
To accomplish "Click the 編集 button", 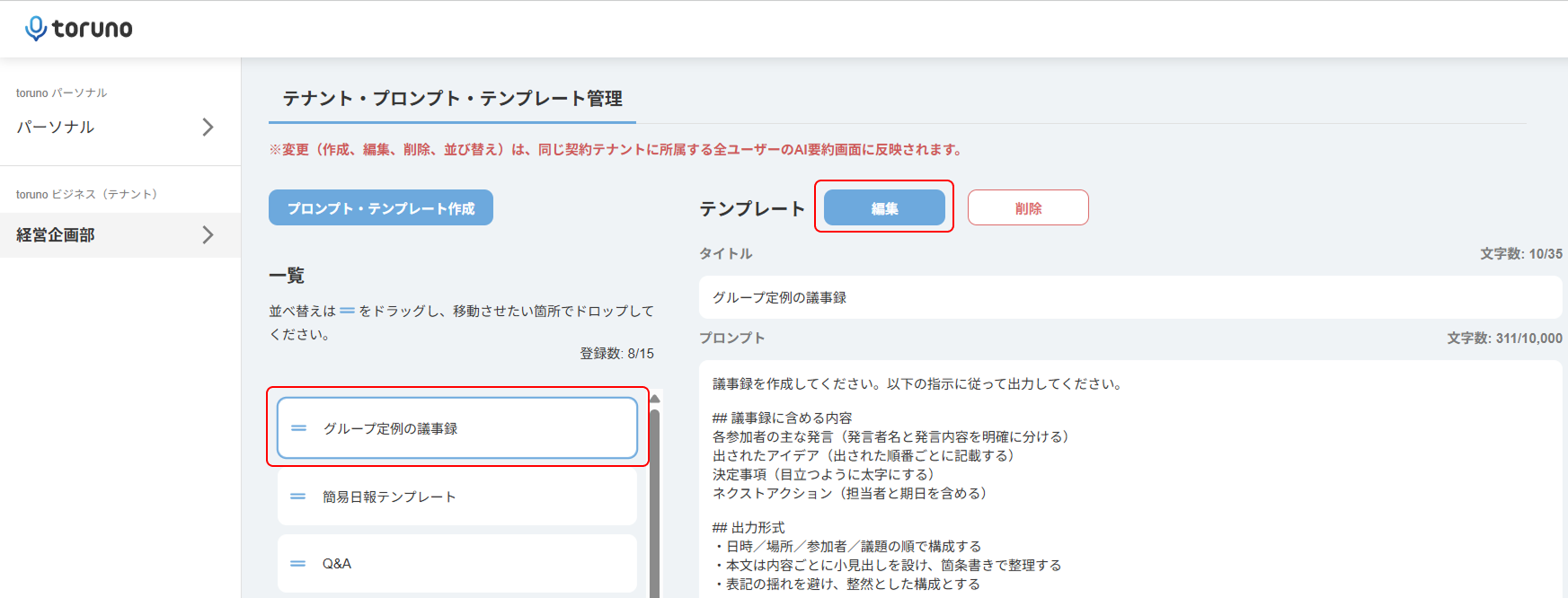I will 884,207.
